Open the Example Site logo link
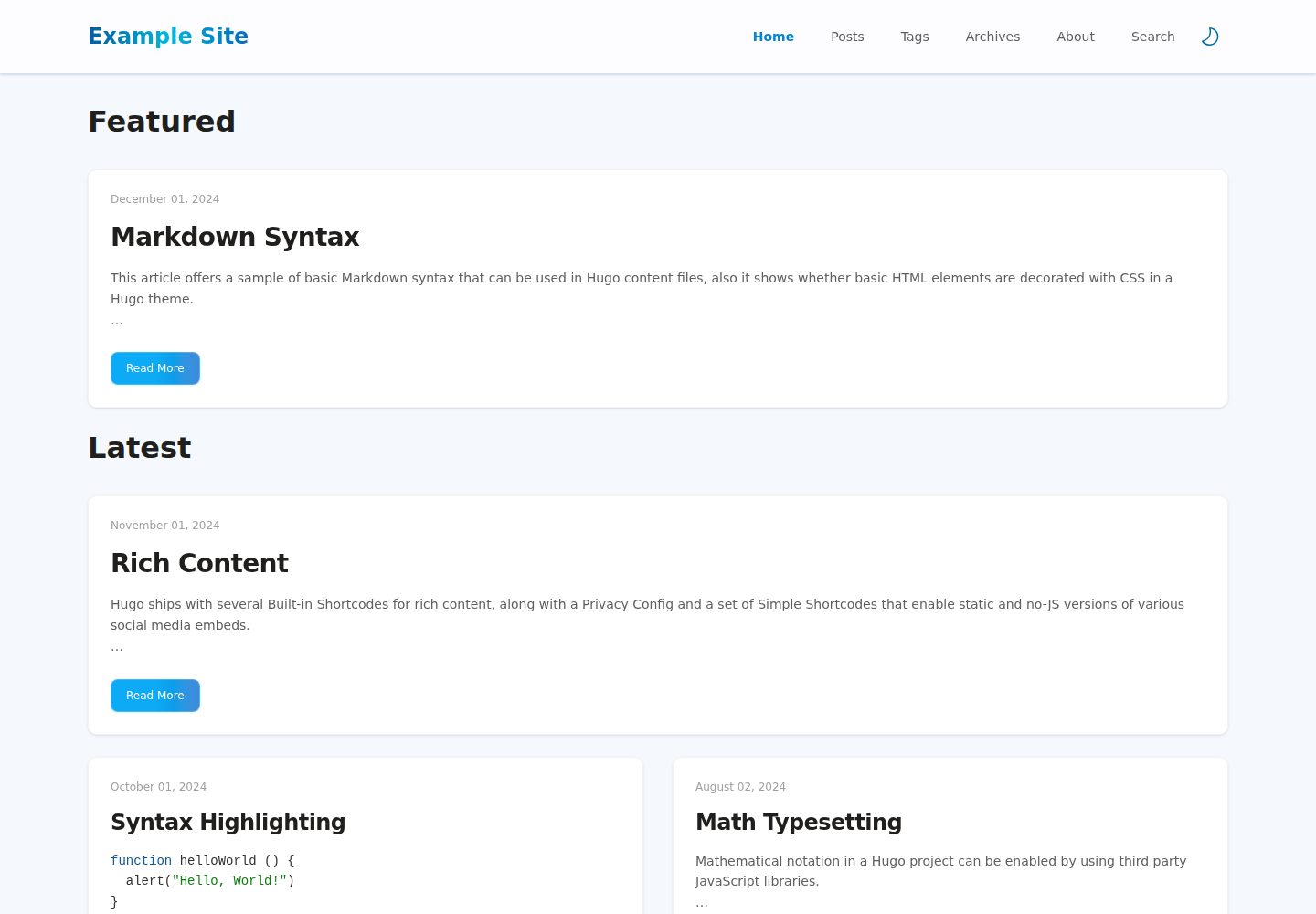This screenshot has width=1316, height=914. pyautogui.click(x=168, y=37)
